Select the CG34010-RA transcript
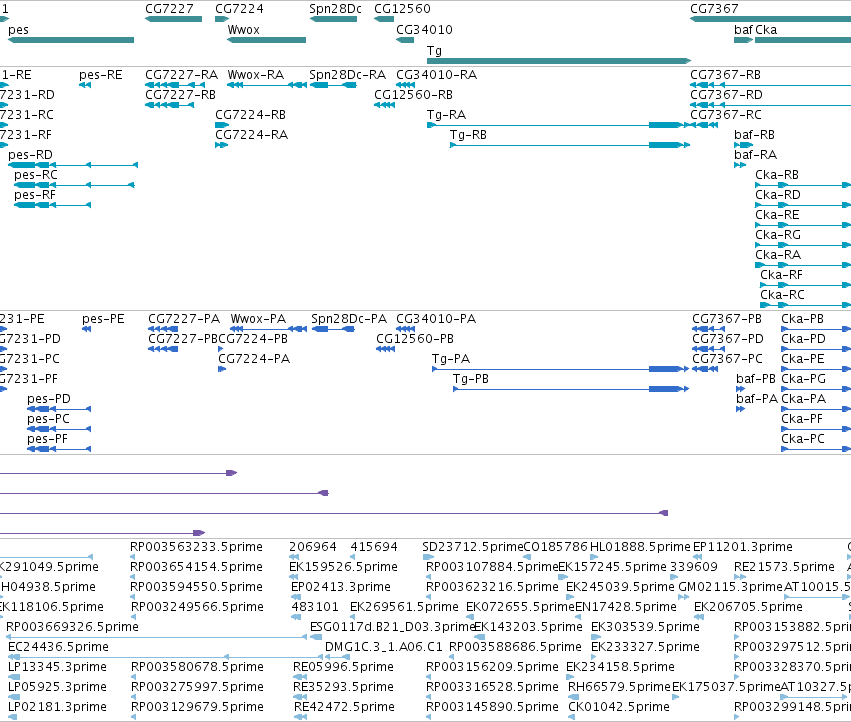The width and height of the screenshot is (851, 722). (405, 85)
